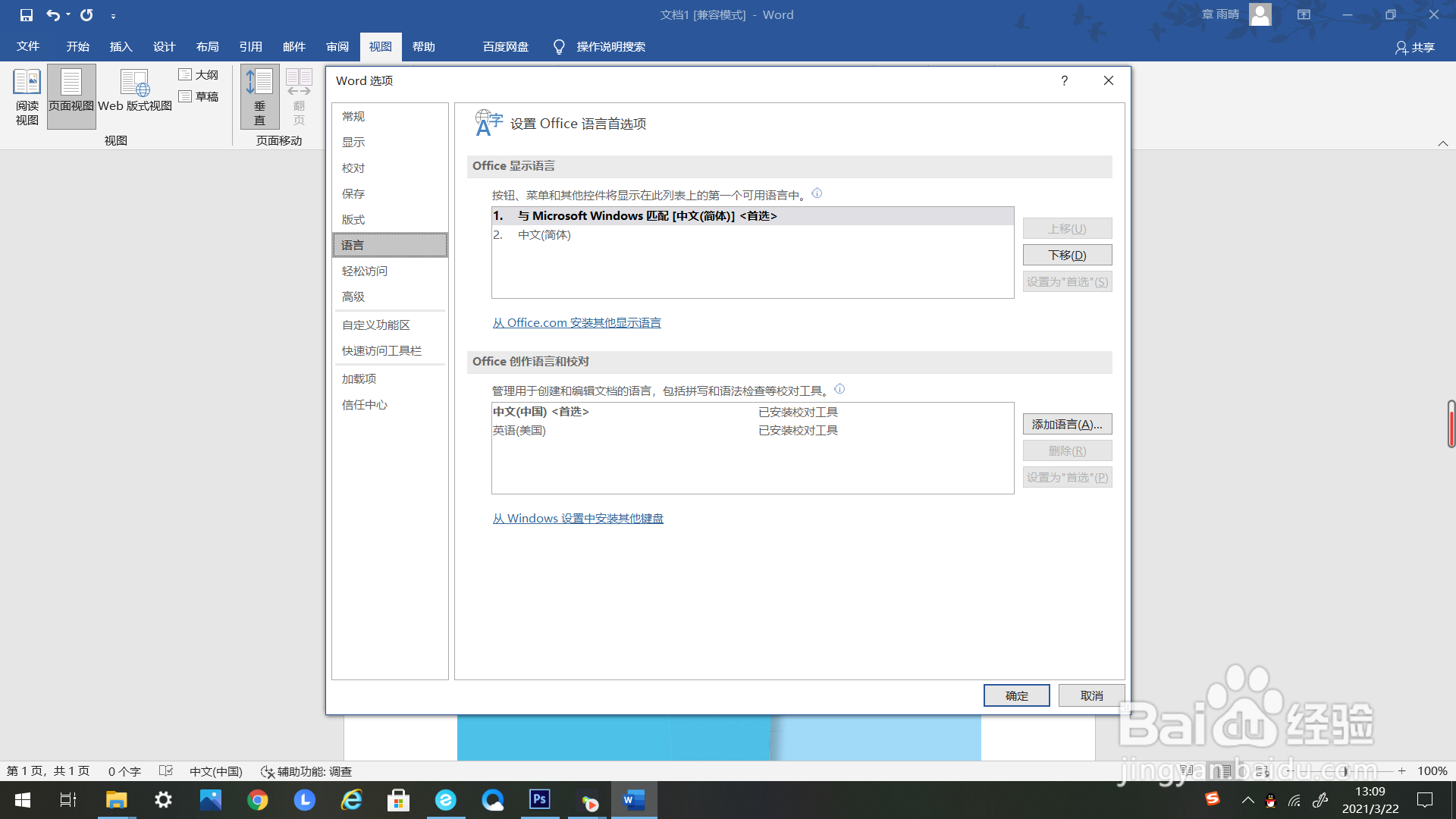Viewport: 1456px width, 819px height.
Task: Select English (US) in authoring languages list
Action: click(x=519, y=431)
